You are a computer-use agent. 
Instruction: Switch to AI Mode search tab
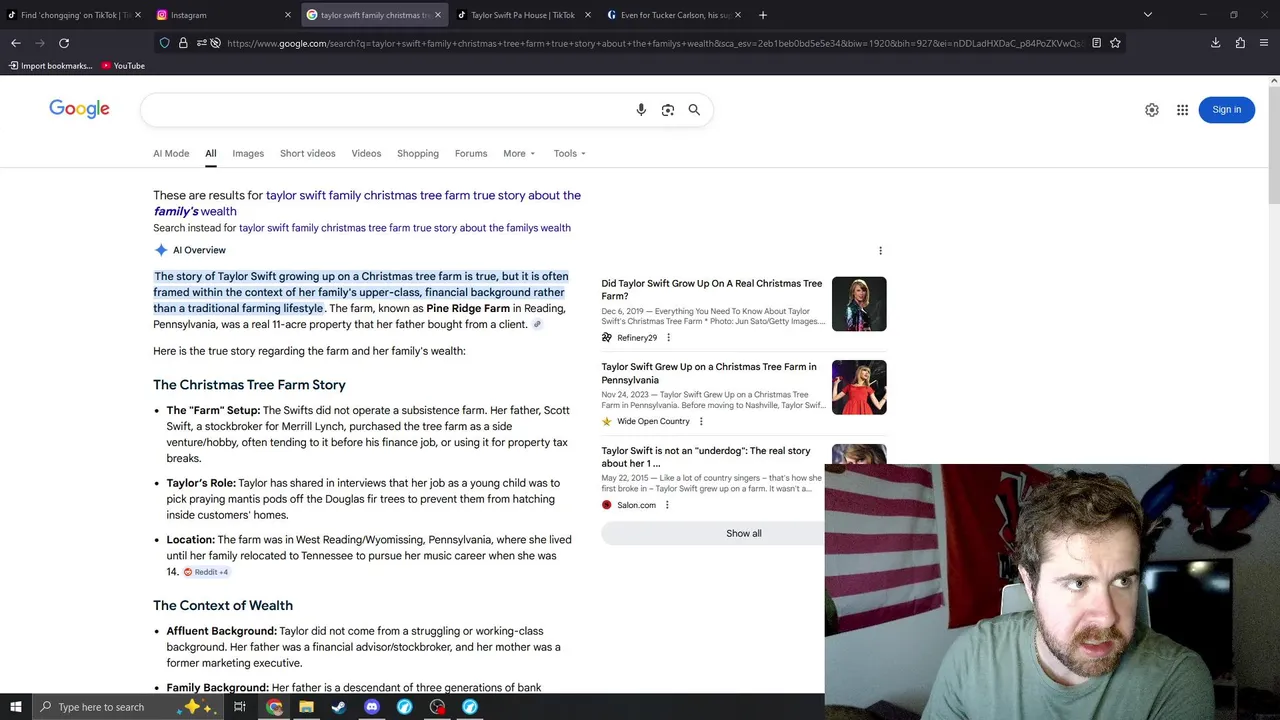pyautogui.click(x=171, y=153)
